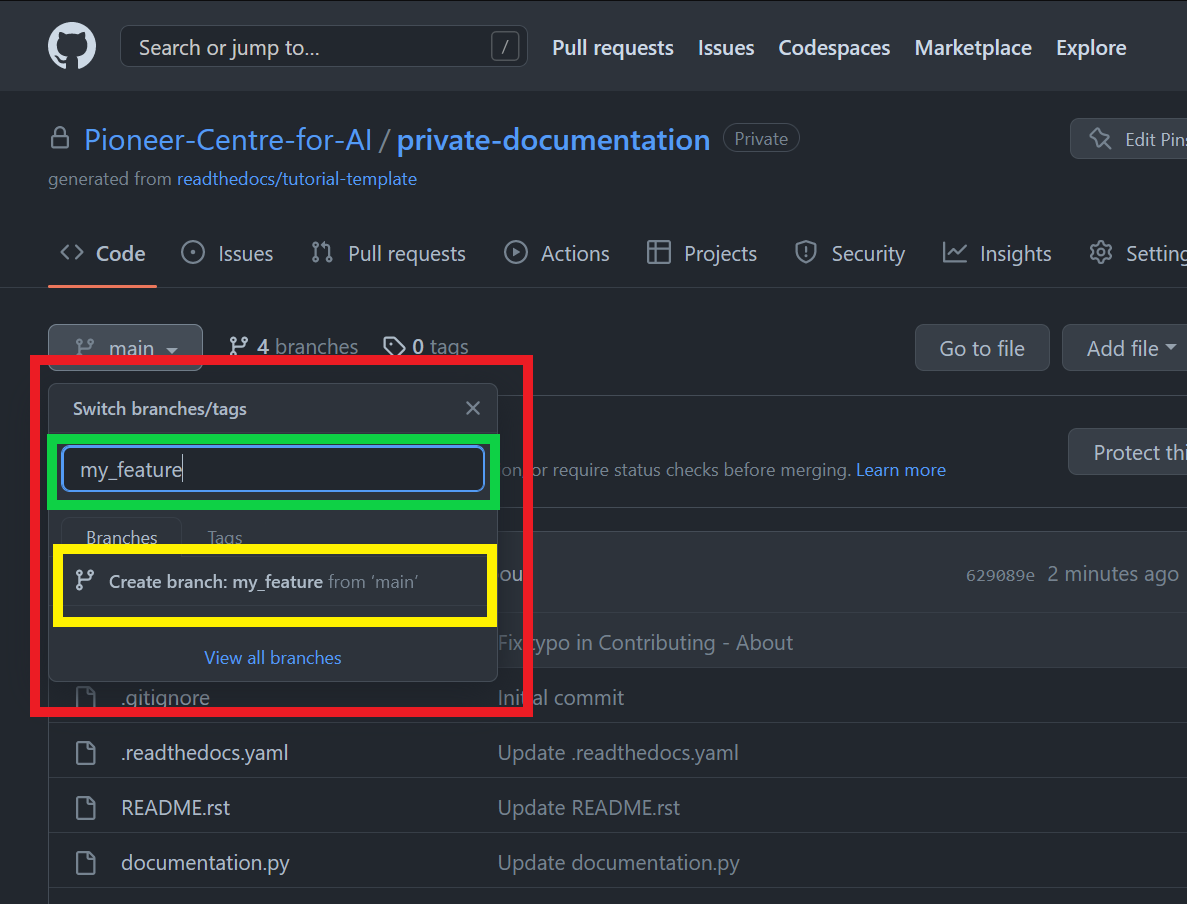Open the Actions tab
1187x904 pixels.
pyautogui.click(x=556, y=253)
